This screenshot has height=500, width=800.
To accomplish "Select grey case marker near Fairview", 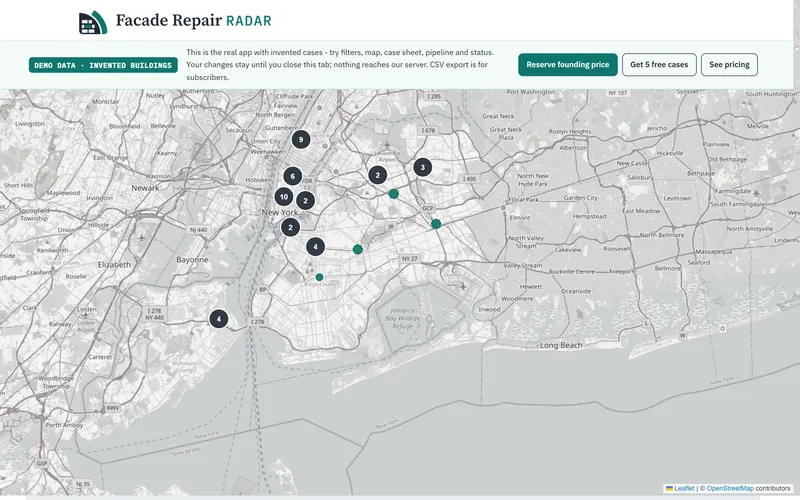I will tap(319, 108).
